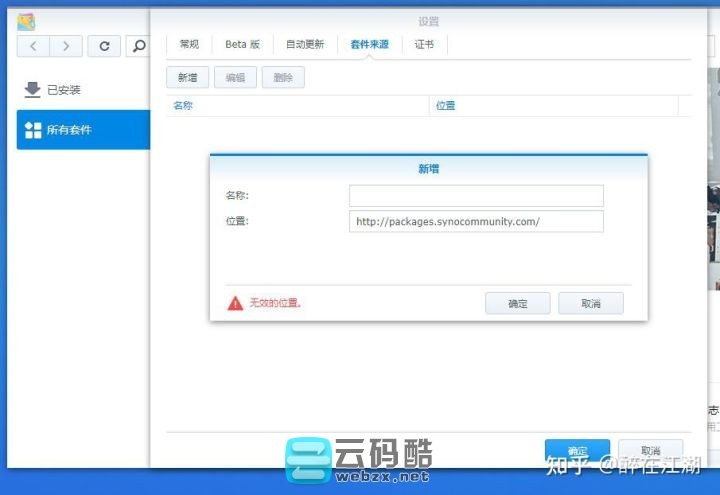Open 已安装 installed packages in the sidebar
The image size is (720, 495).
click(62, 90)
